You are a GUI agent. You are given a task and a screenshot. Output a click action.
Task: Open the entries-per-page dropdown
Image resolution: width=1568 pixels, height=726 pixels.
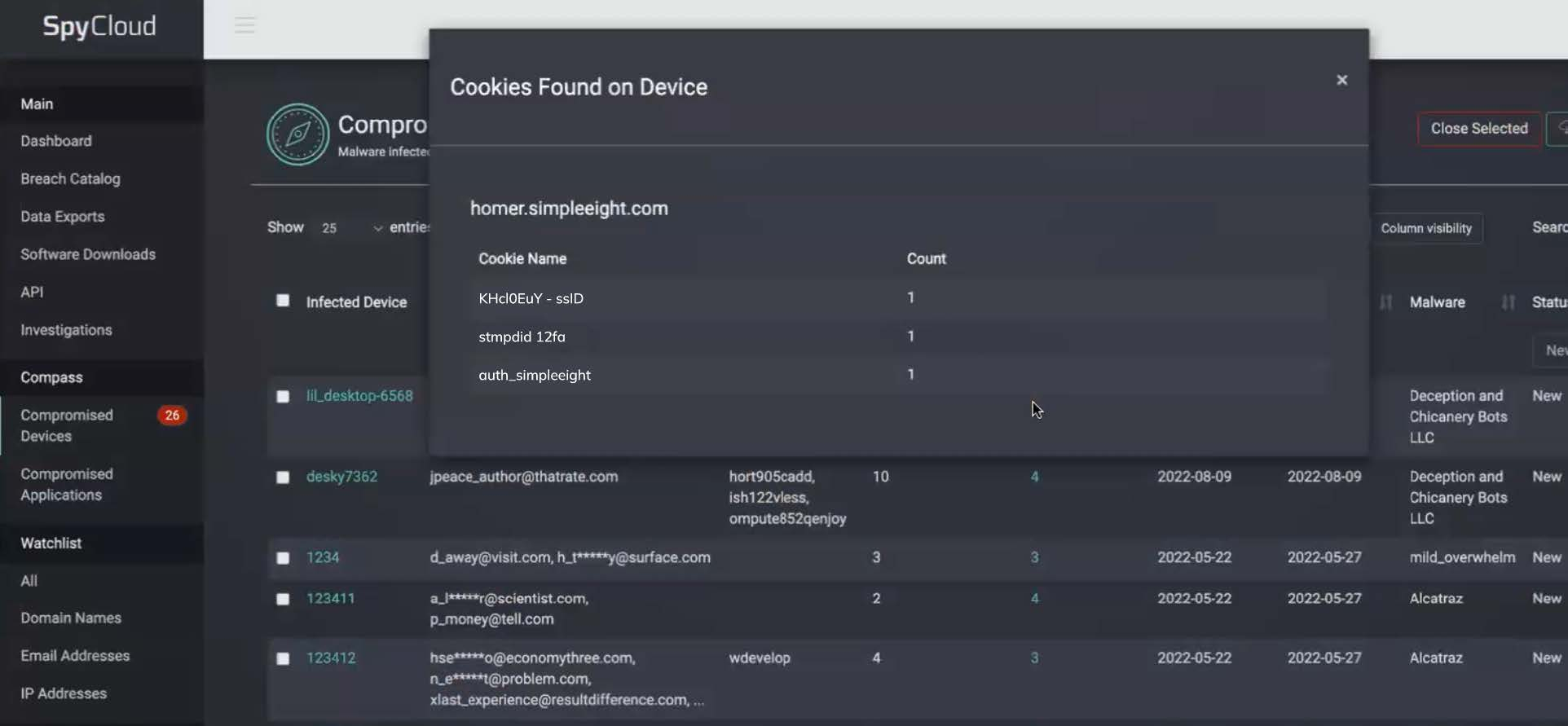(352, 228)
